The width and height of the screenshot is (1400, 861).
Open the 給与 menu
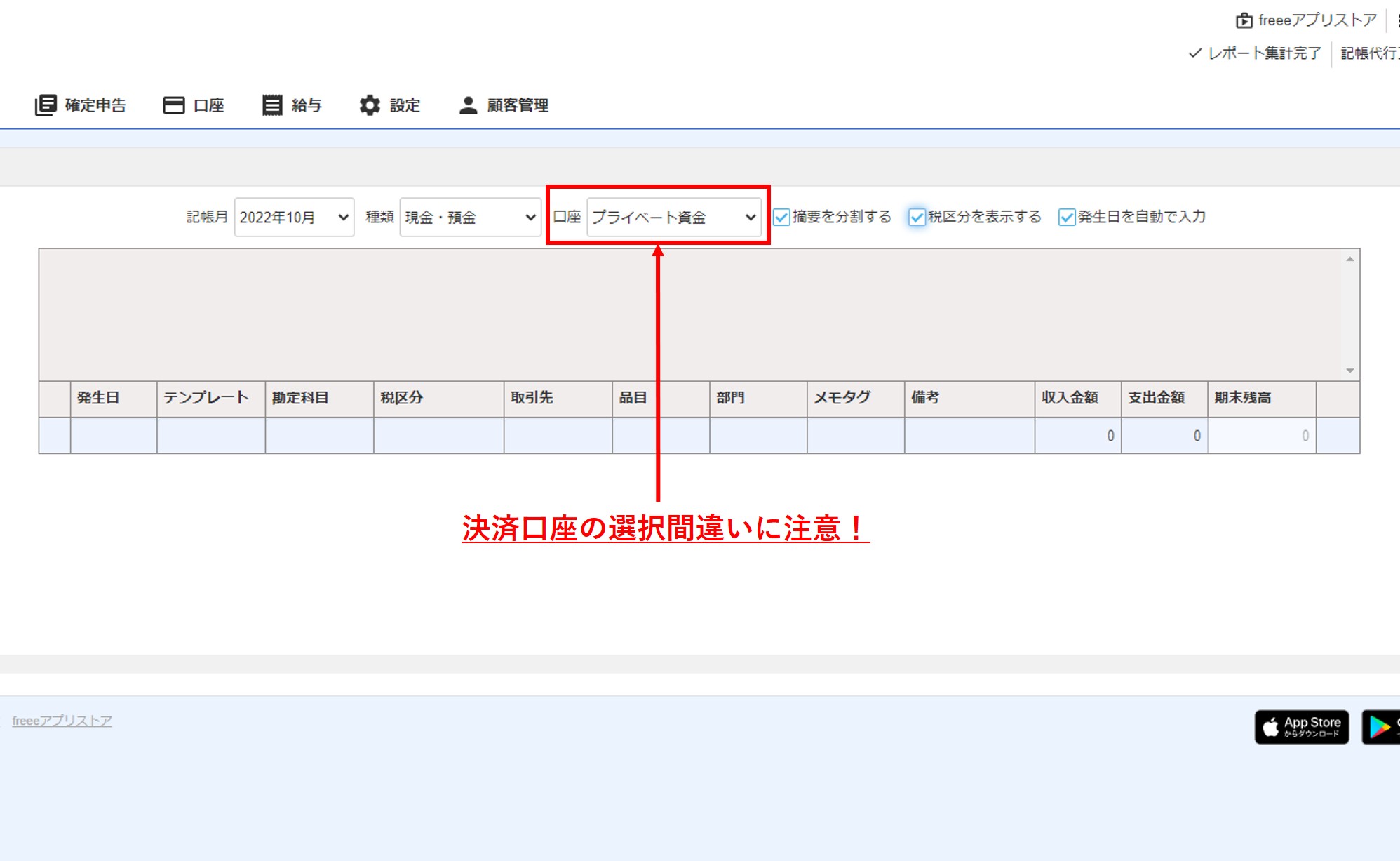[x=292, y=105]
